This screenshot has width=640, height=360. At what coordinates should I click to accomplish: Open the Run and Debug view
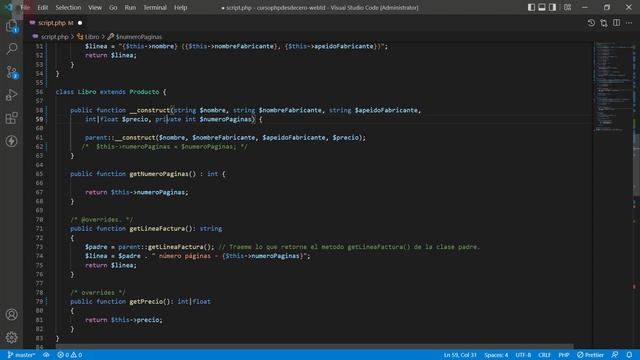[11, 95]
